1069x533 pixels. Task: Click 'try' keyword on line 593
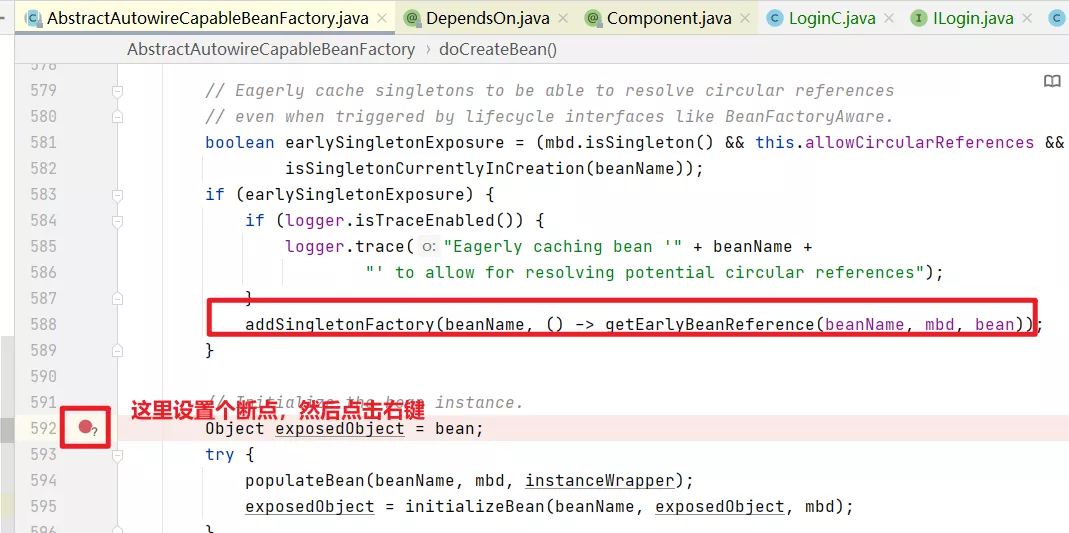(x=220, y=455)
